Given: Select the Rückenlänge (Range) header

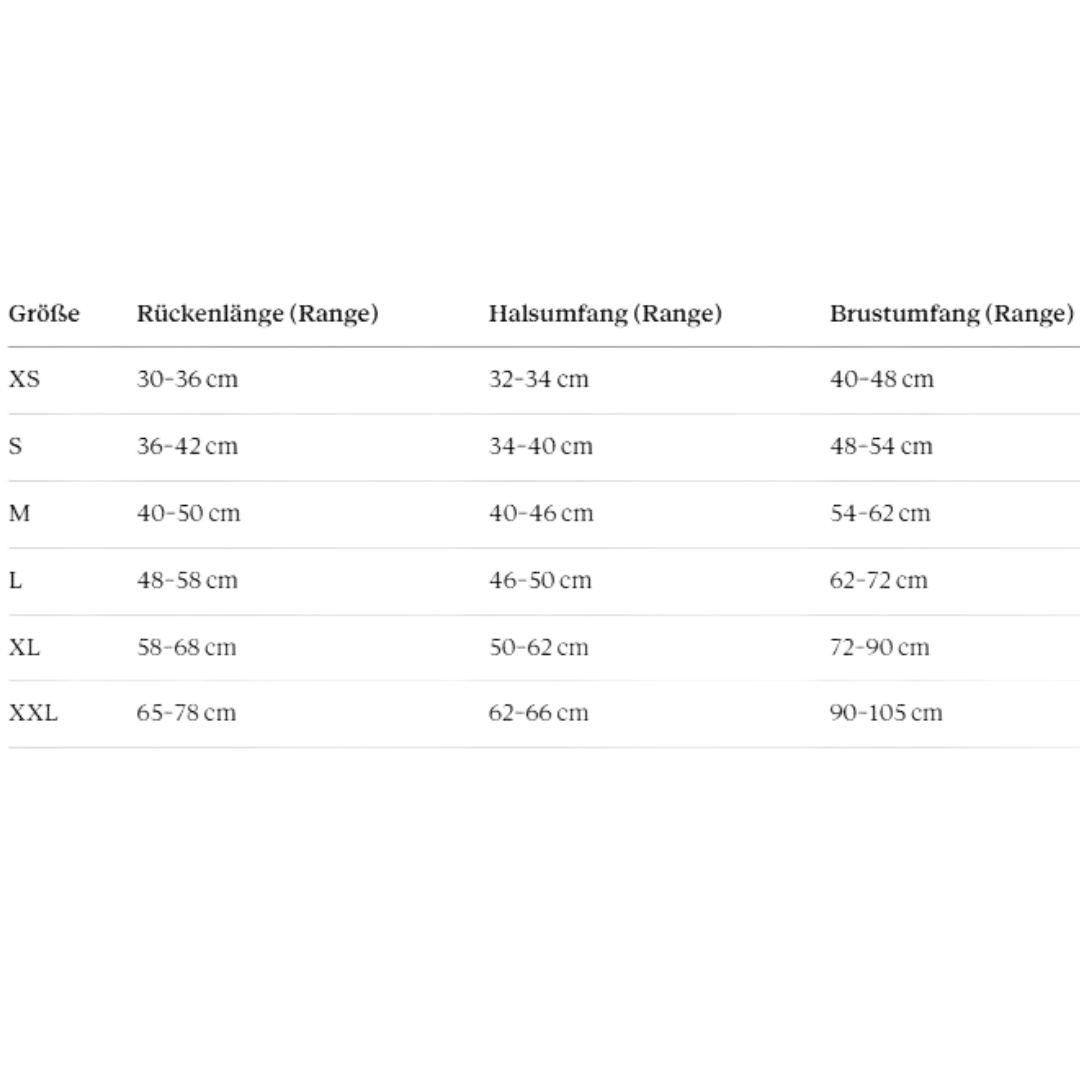Looking at the screenshot, I should 258,314.
